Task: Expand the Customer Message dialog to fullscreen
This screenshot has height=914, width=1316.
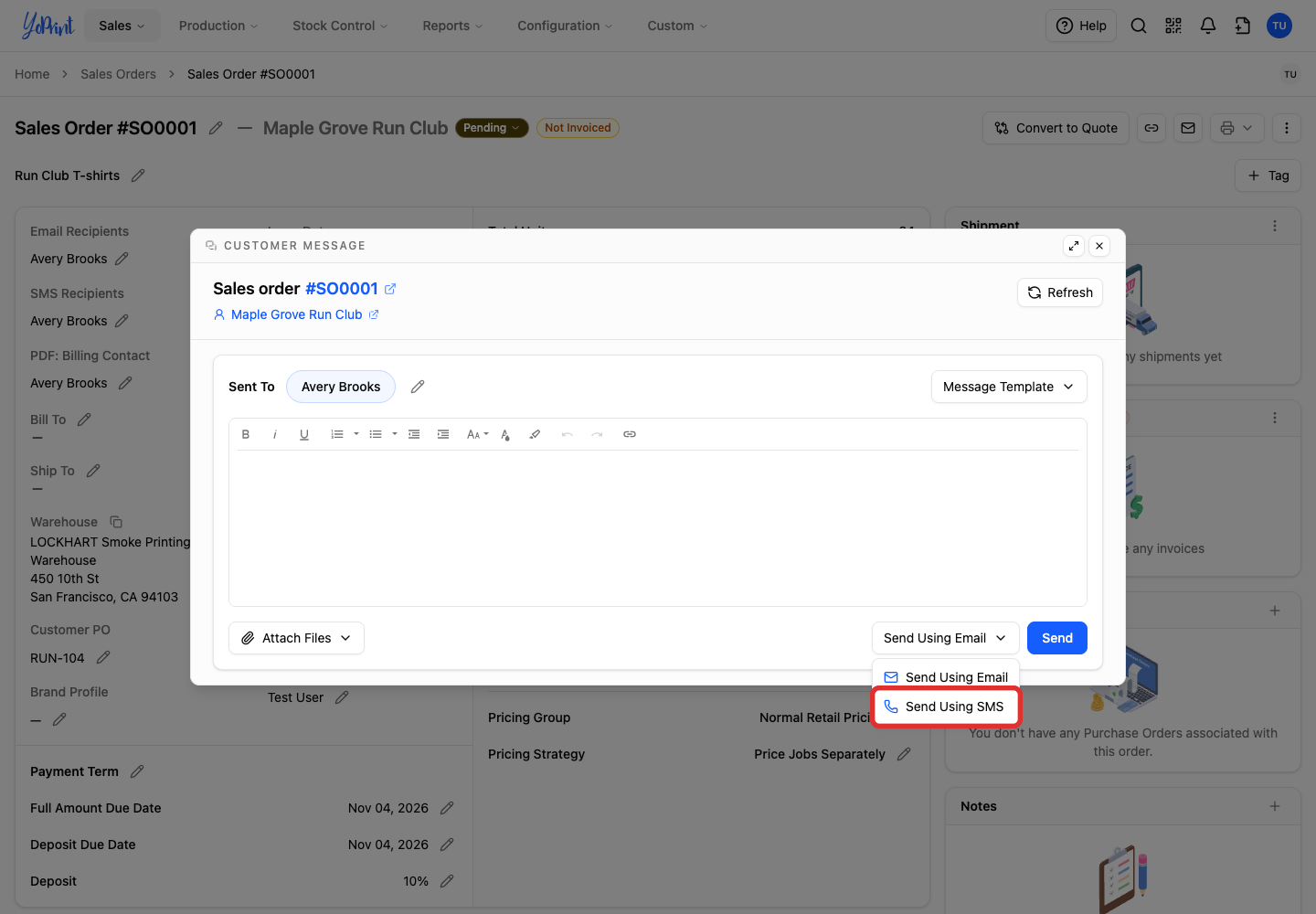Action: pos(1074,246)
